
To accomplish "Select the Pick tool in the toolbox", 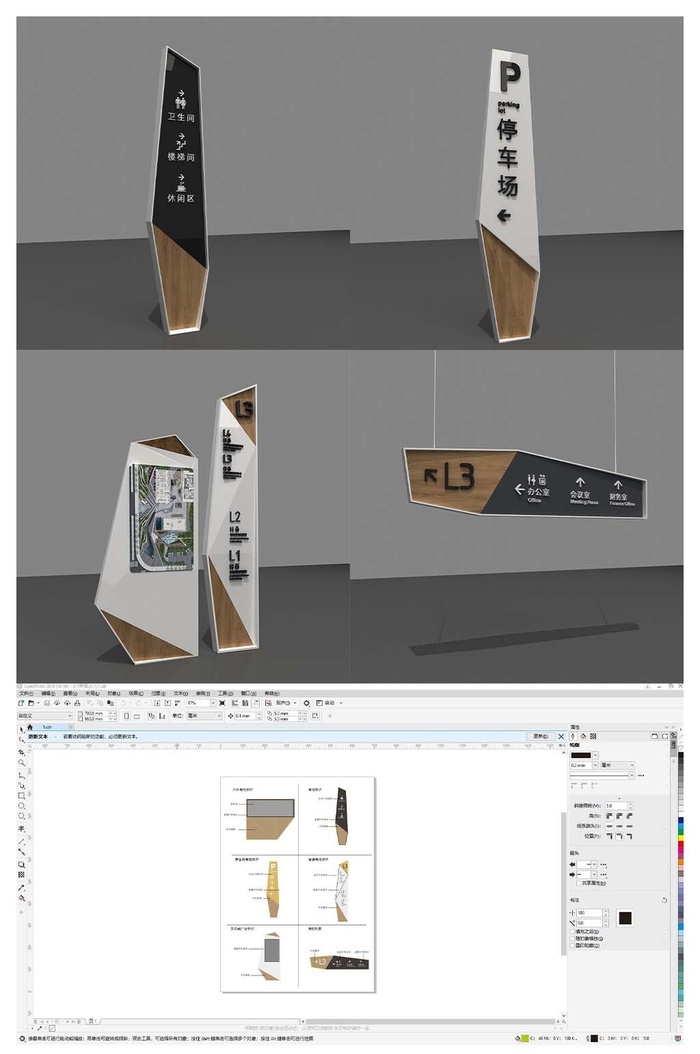I will point(22,729).
